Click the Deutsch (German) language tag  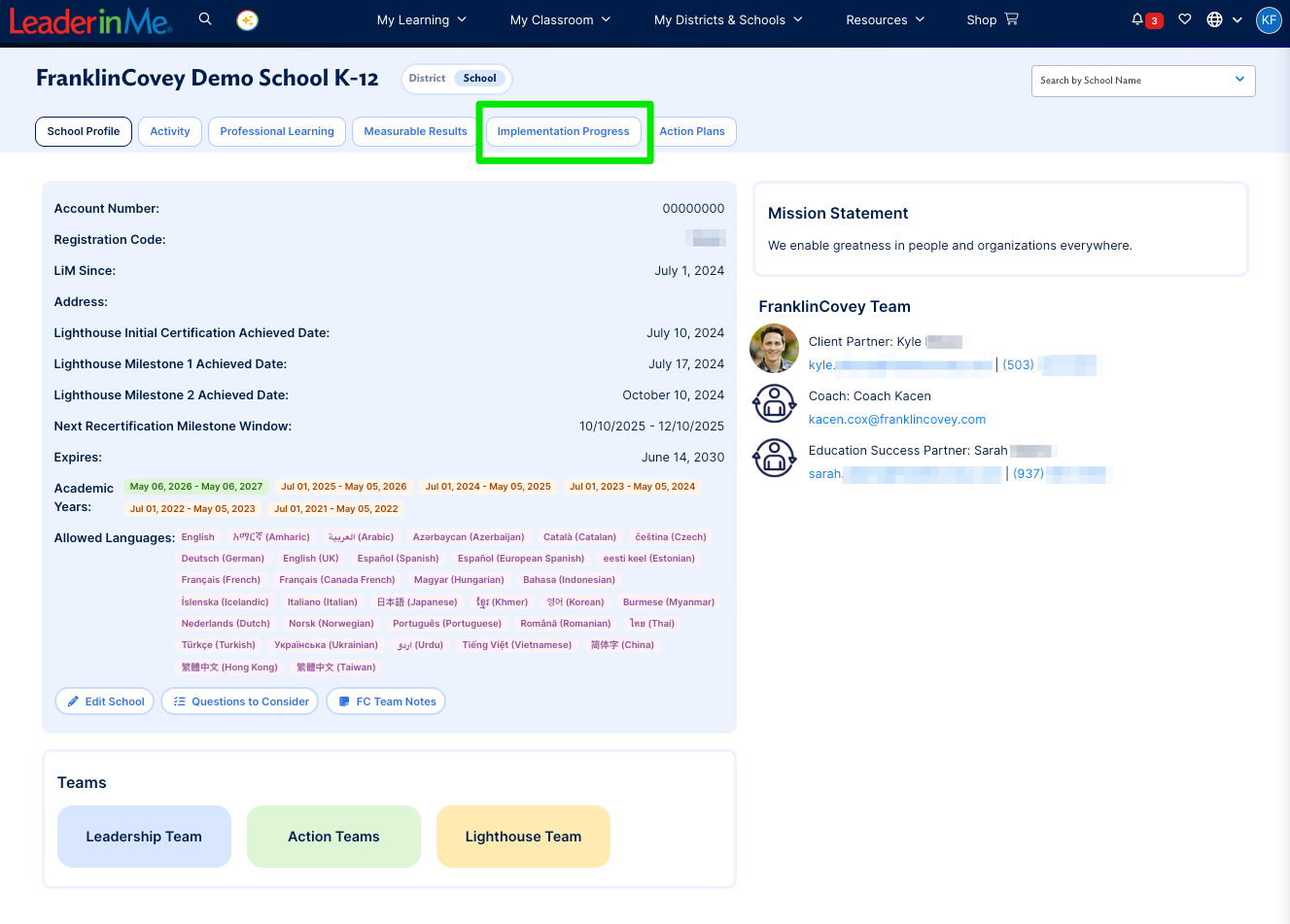(223, 559)
